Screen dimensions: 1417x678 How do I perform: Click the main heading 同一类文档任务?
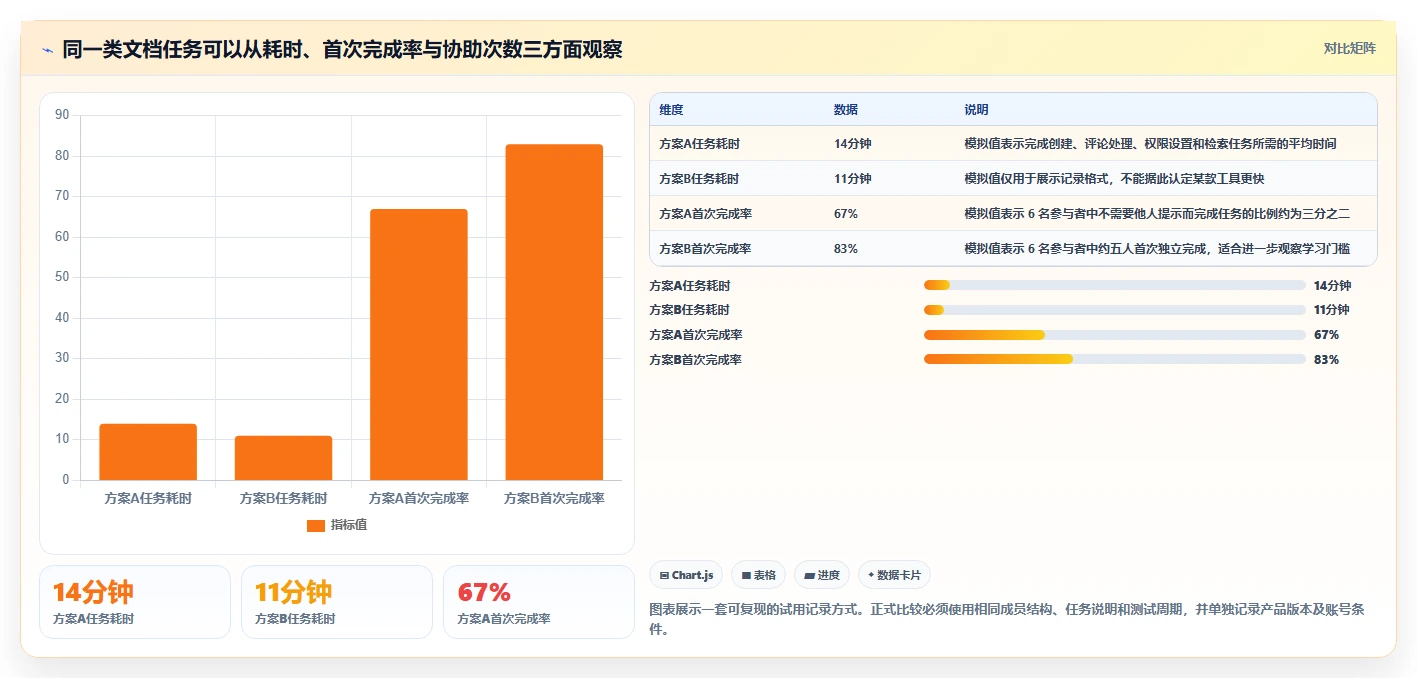(x=342, y=49)
